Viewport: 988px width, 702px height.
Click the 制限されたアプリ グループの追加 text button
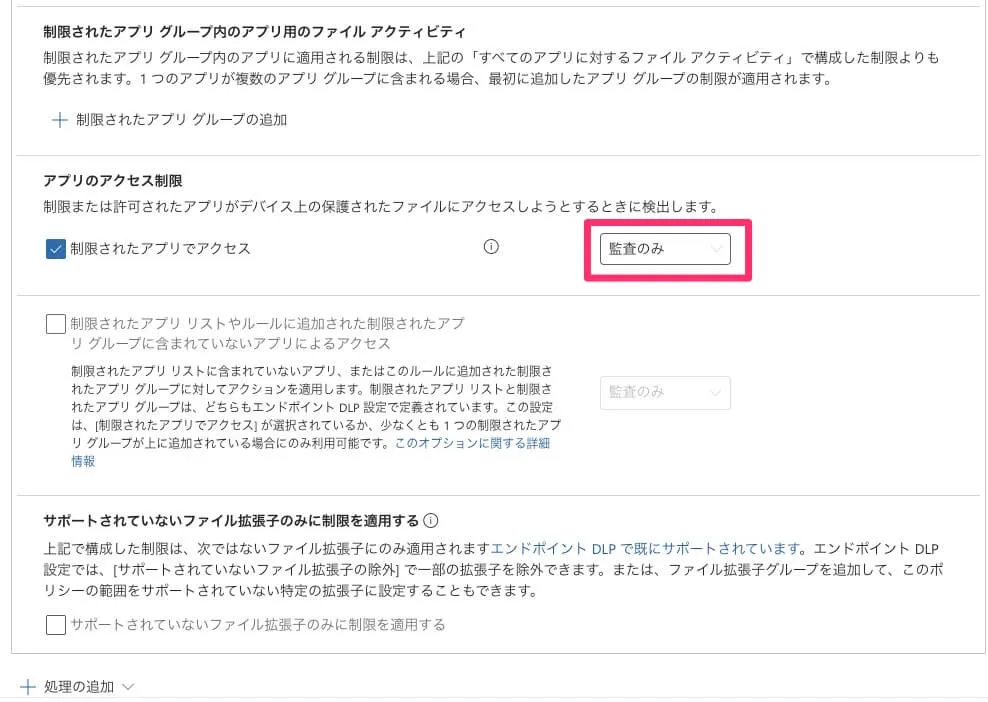point(181,120)
